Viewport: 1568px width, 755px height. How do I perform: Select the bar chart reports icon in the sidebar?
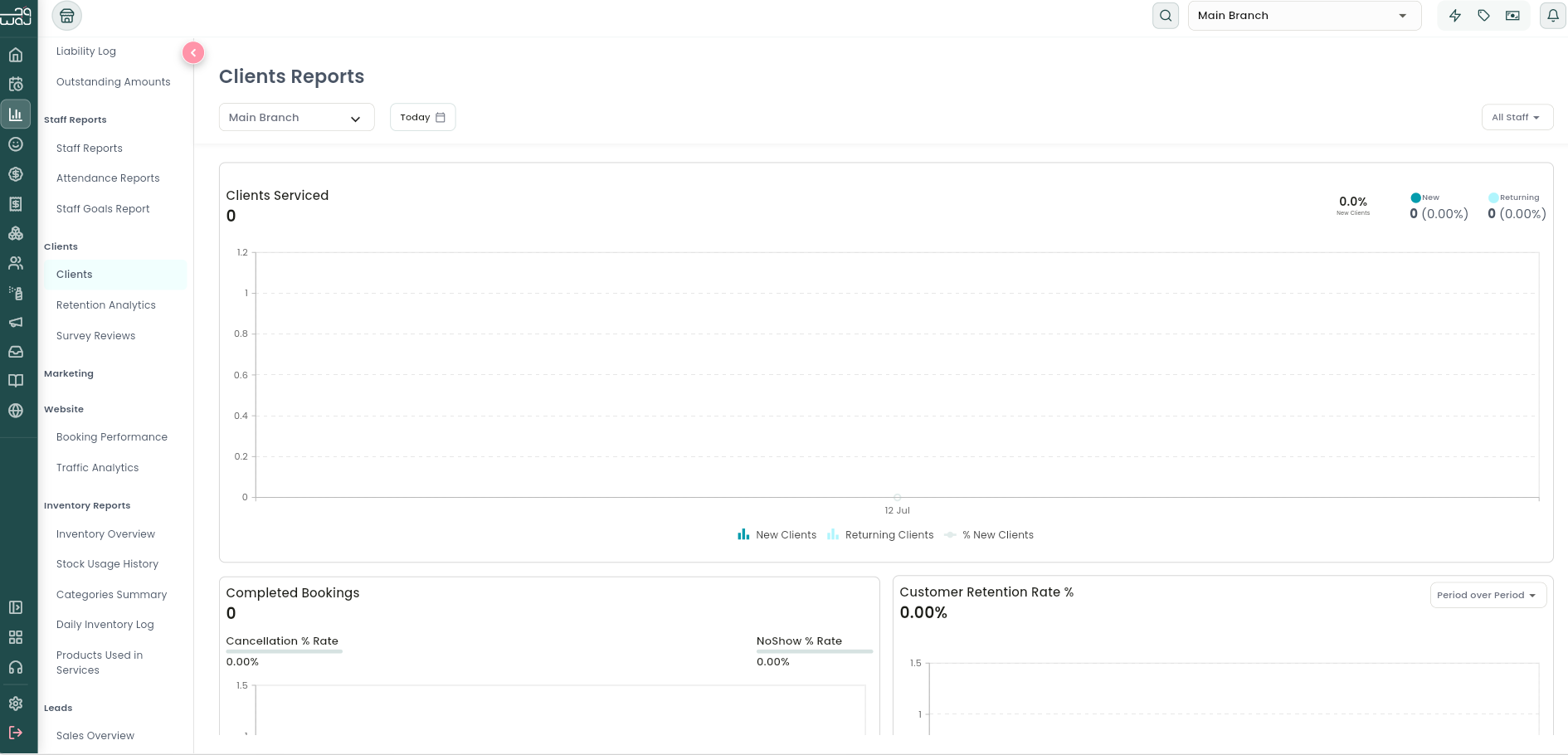16,114
